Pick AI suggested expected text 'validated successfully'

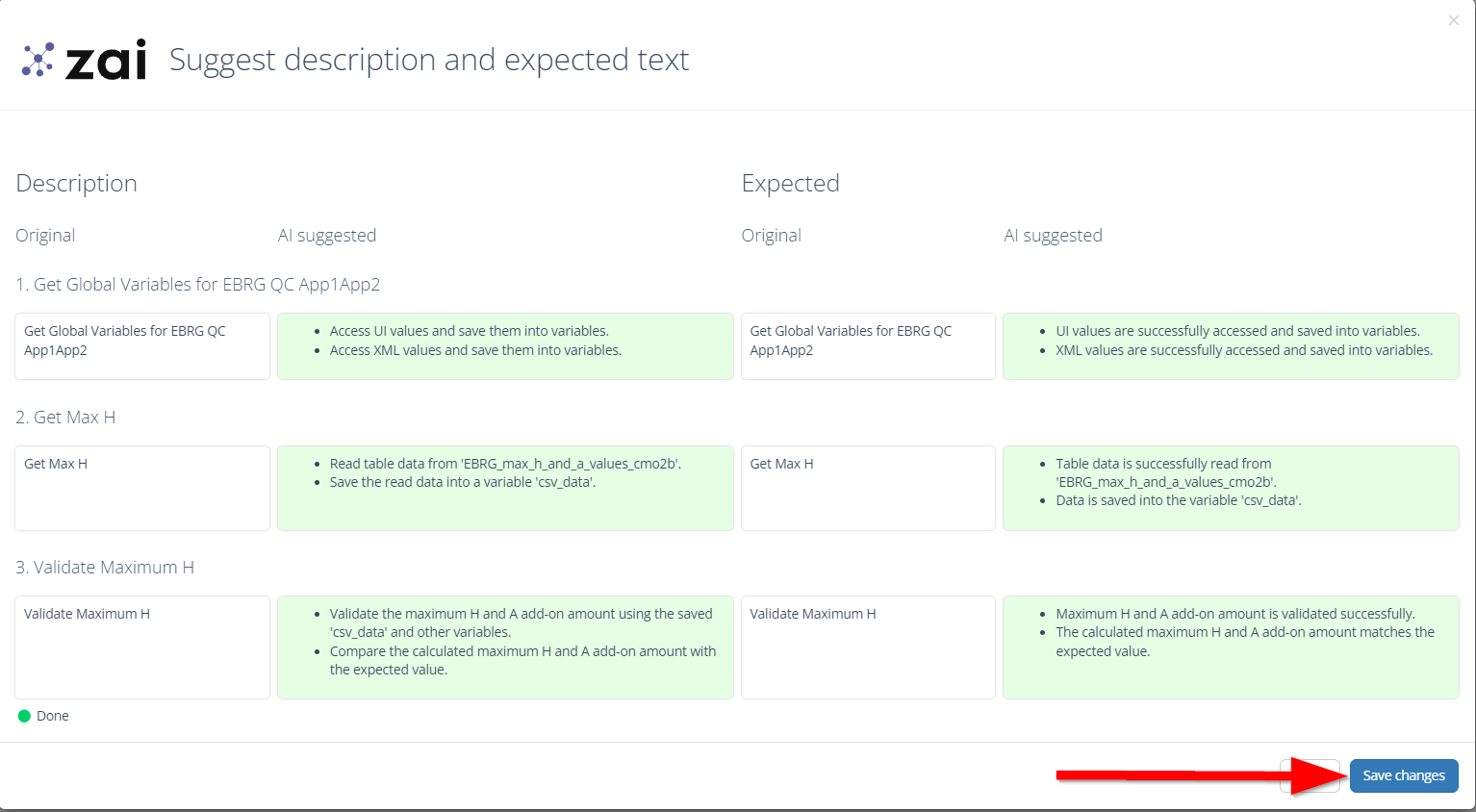point(1231,647)
